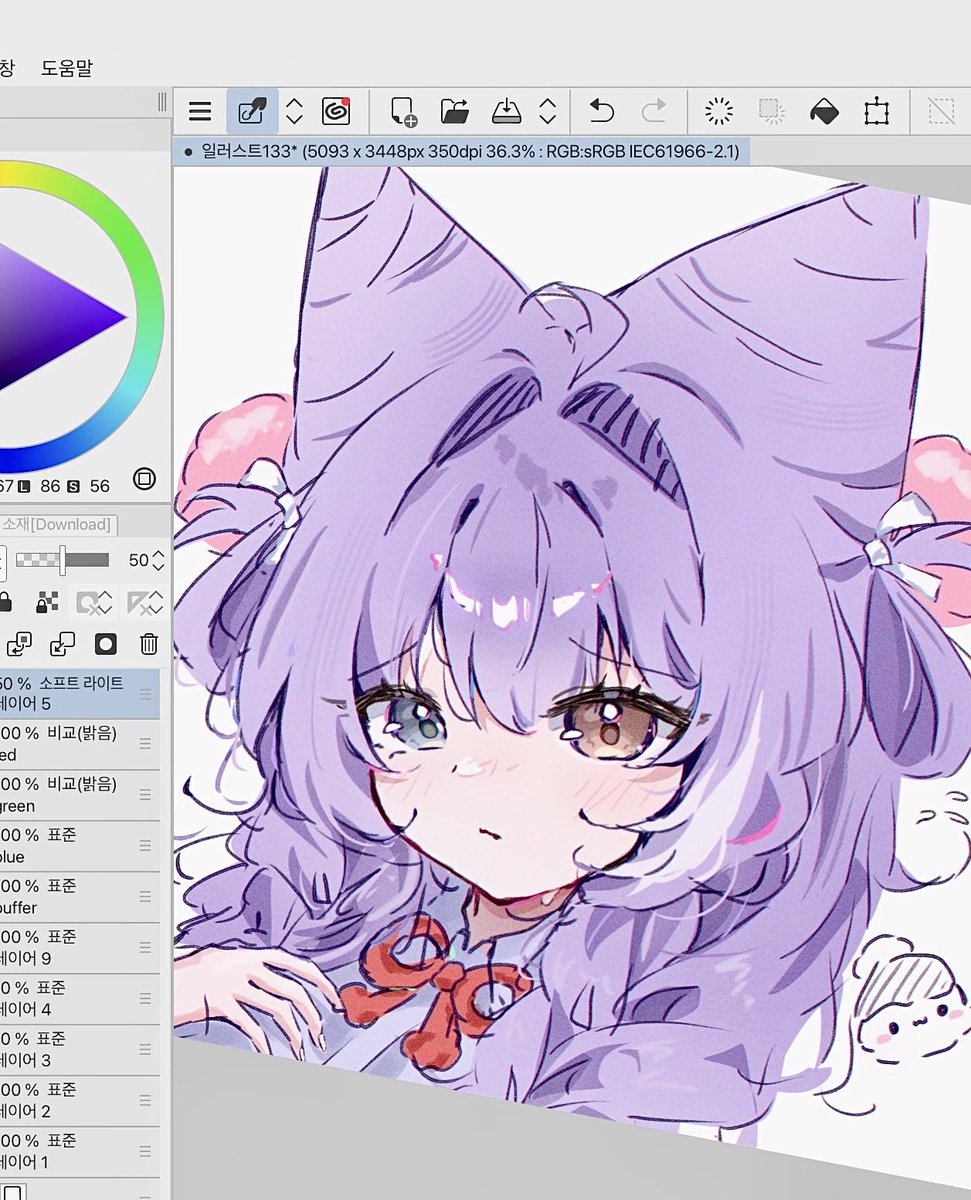
Task: Select the quick access tool icon
Action: (x=252, y=111)
